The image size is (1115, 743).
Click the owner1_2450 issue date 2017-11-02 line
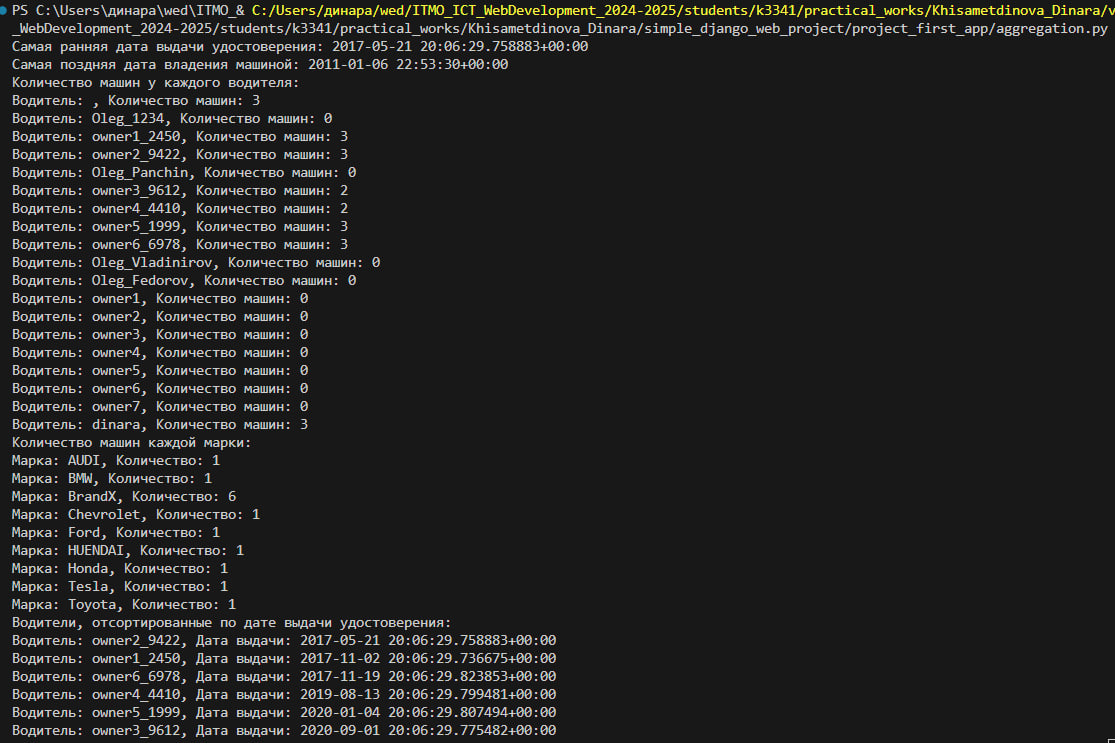click(x=284, y=659)
